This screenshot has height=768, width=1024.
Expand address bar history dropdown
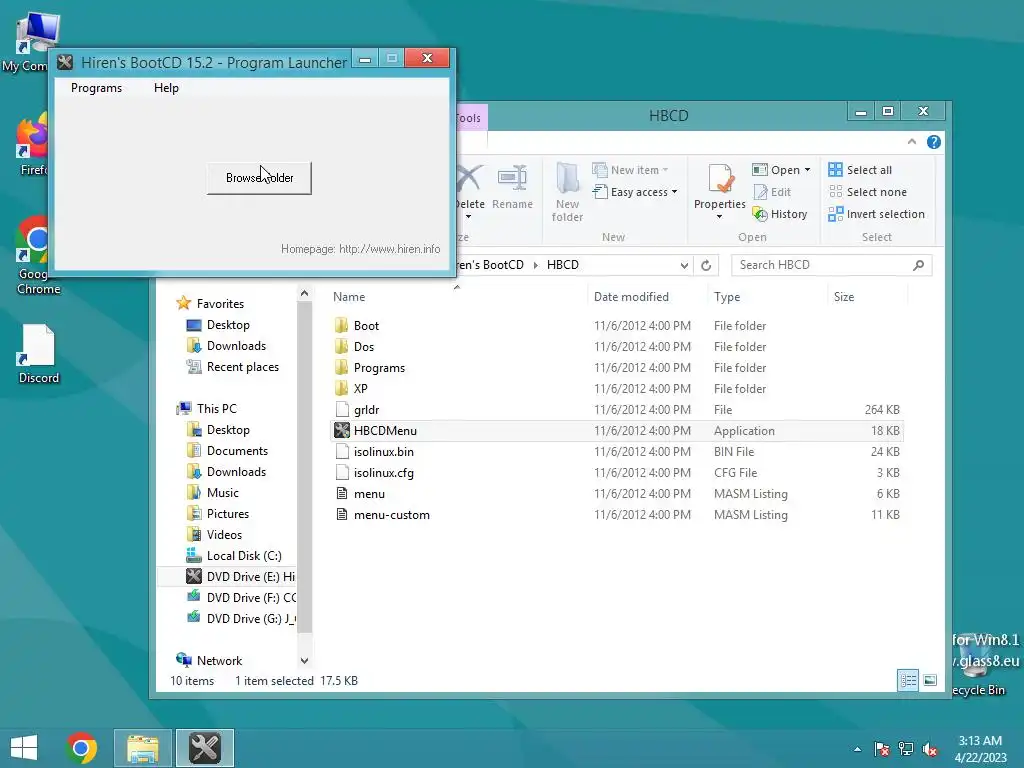(684, 265)
